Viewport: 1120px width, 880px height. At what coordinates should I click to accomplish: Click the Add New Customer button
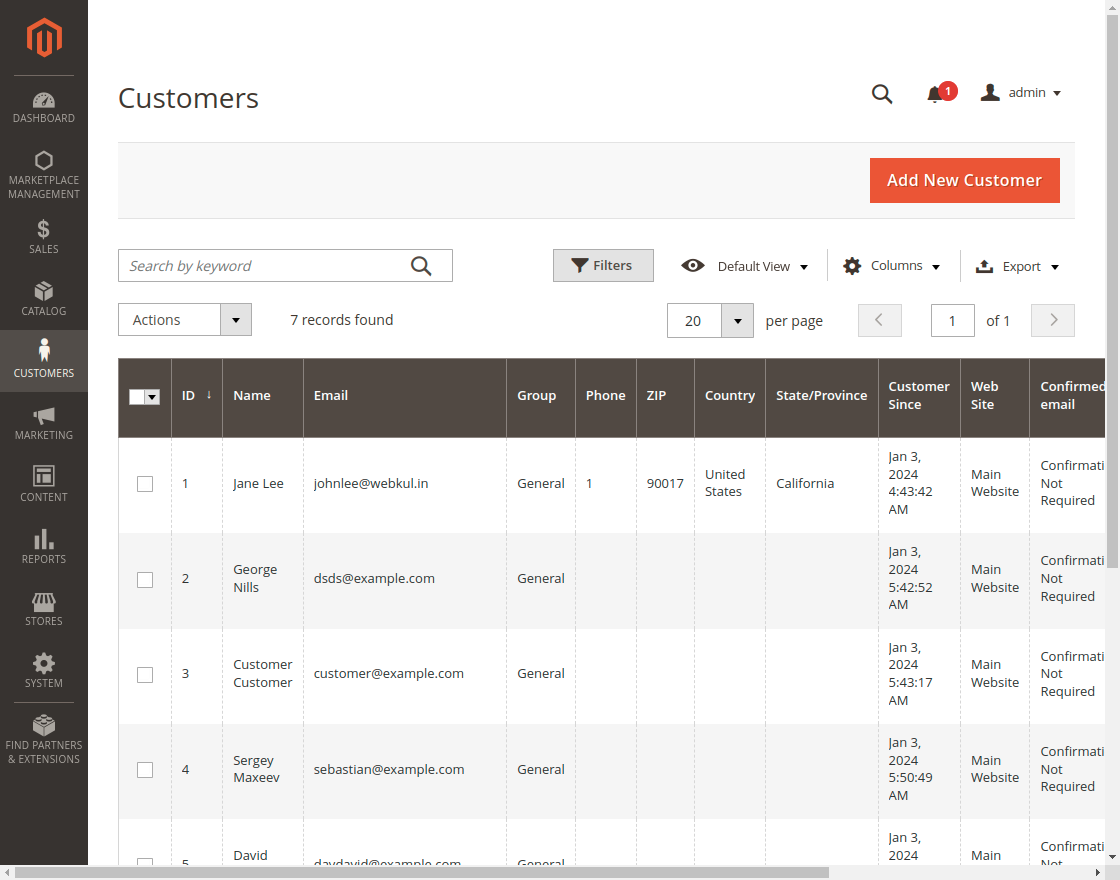964,180
